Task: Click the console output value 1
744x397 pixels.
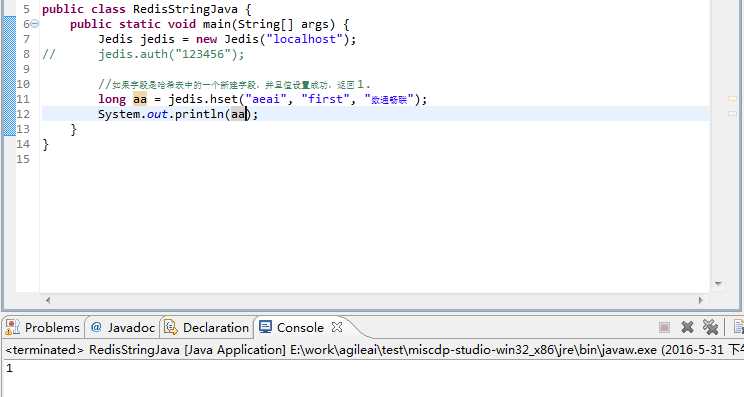Action: (9, 368)
